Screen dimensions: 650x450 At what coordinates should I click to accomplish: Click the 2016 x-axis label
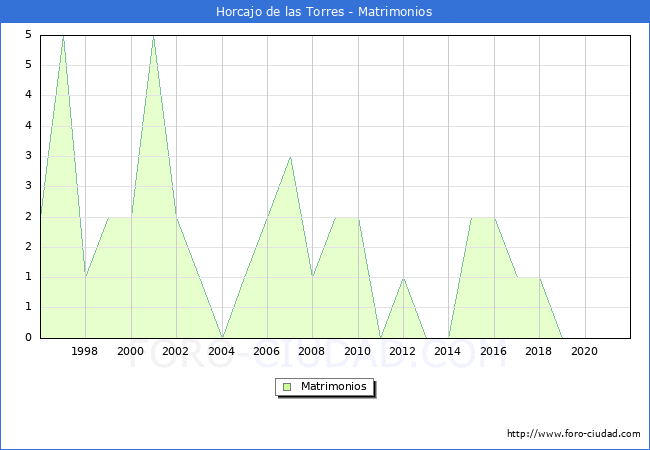(493, 351)
